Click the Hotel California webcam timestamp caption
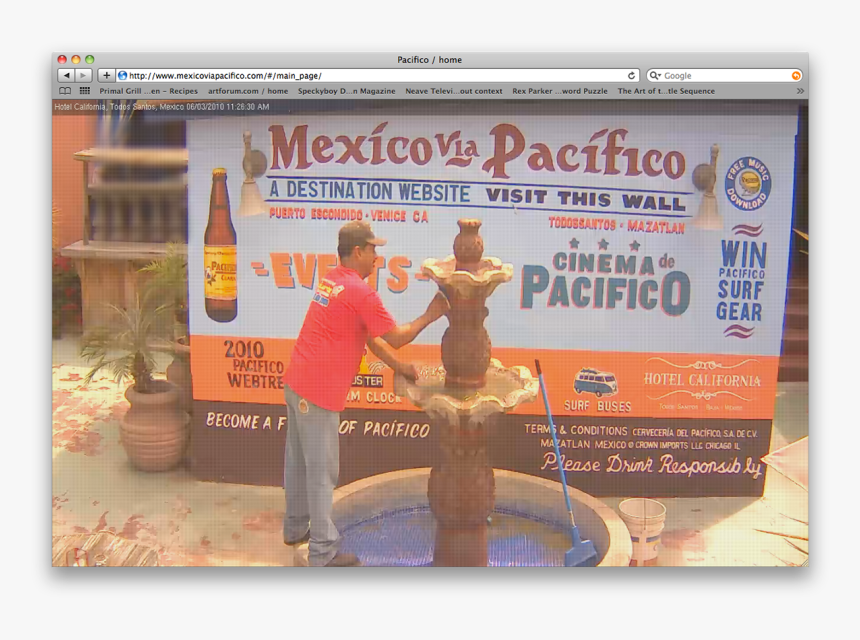 162,107
